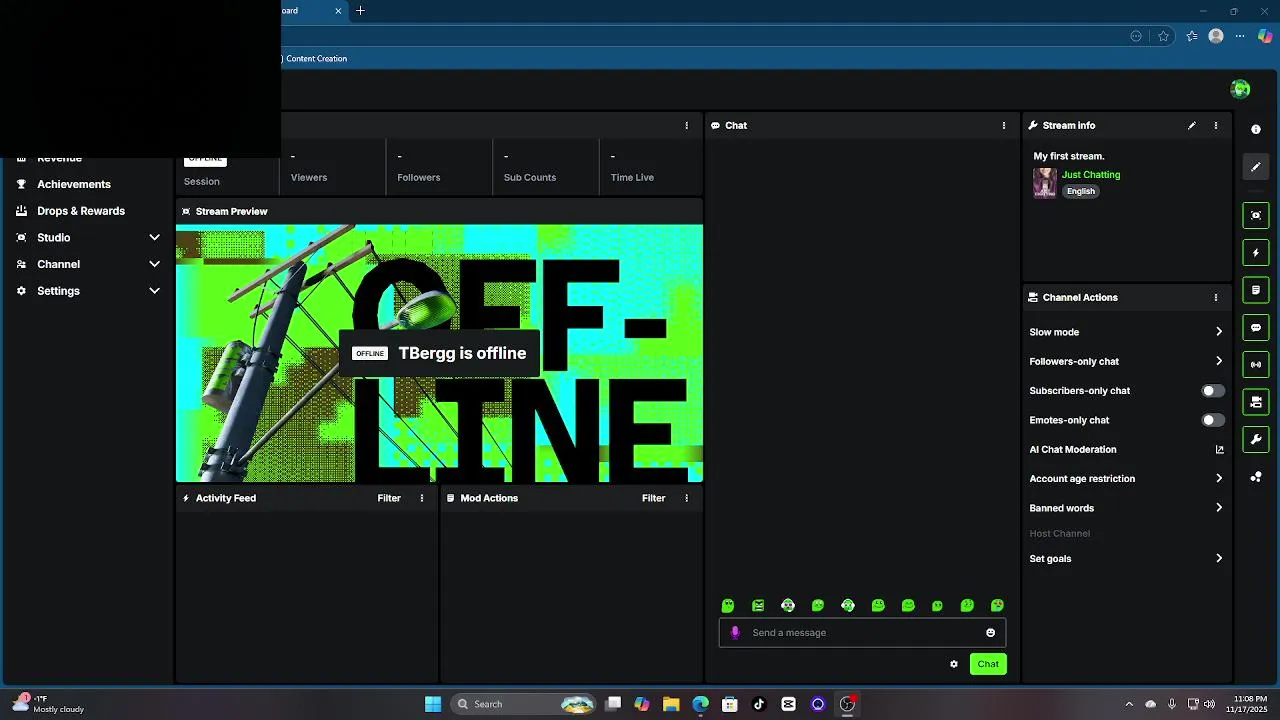The width and height of the screenshot is (1280, 720).
Task: Open the Activity Feed three-dot menu
Action: pyautogui.click(x=422, y=498)
